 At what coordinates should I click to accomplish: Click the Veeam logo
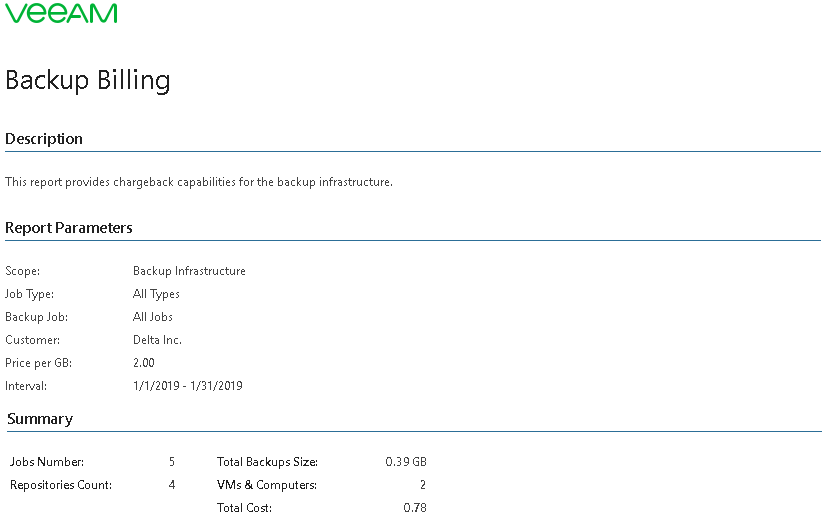point(61,13)
